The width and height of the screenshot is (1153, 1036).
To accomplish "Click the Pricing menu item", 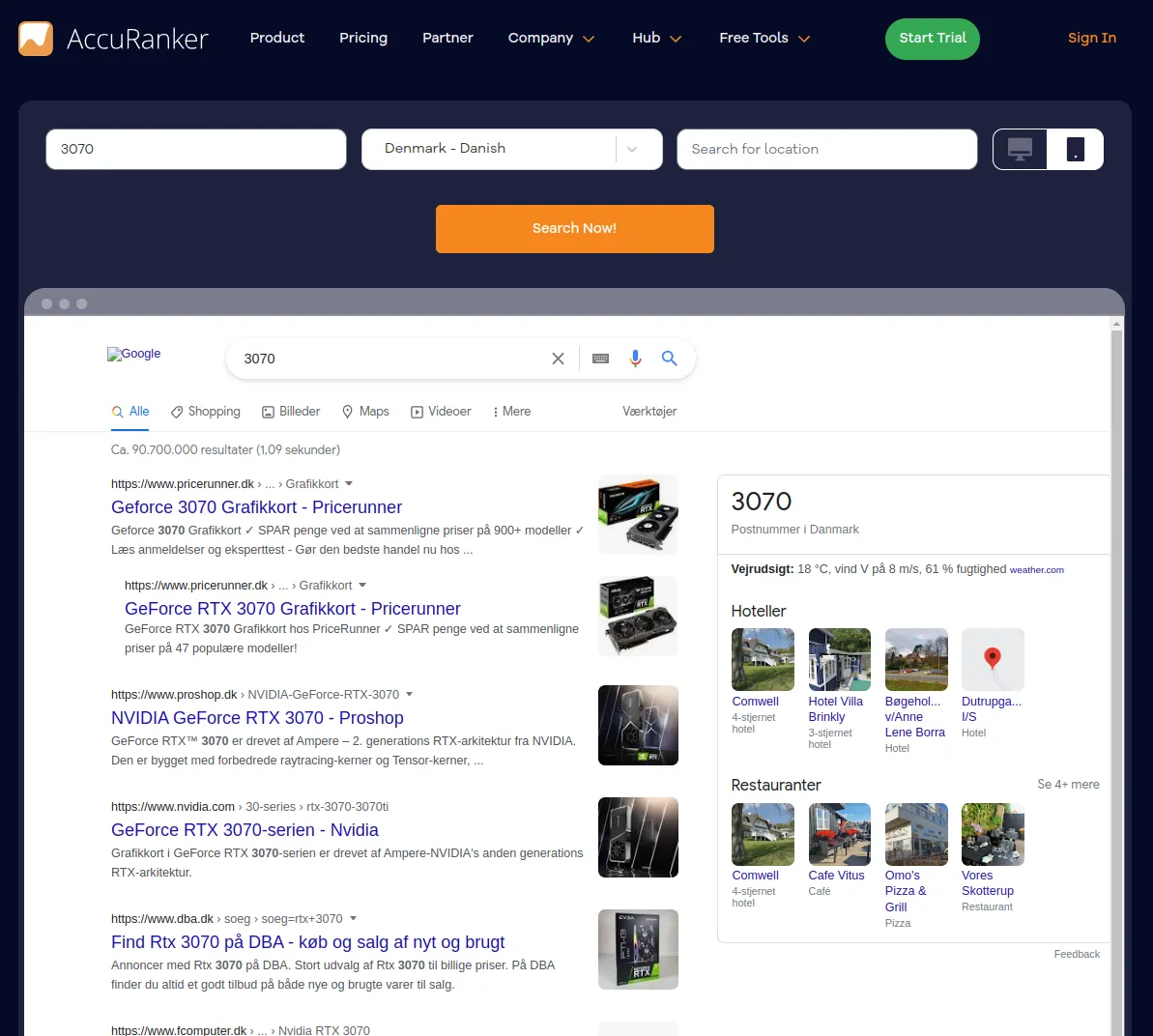I will click(362, 38).
